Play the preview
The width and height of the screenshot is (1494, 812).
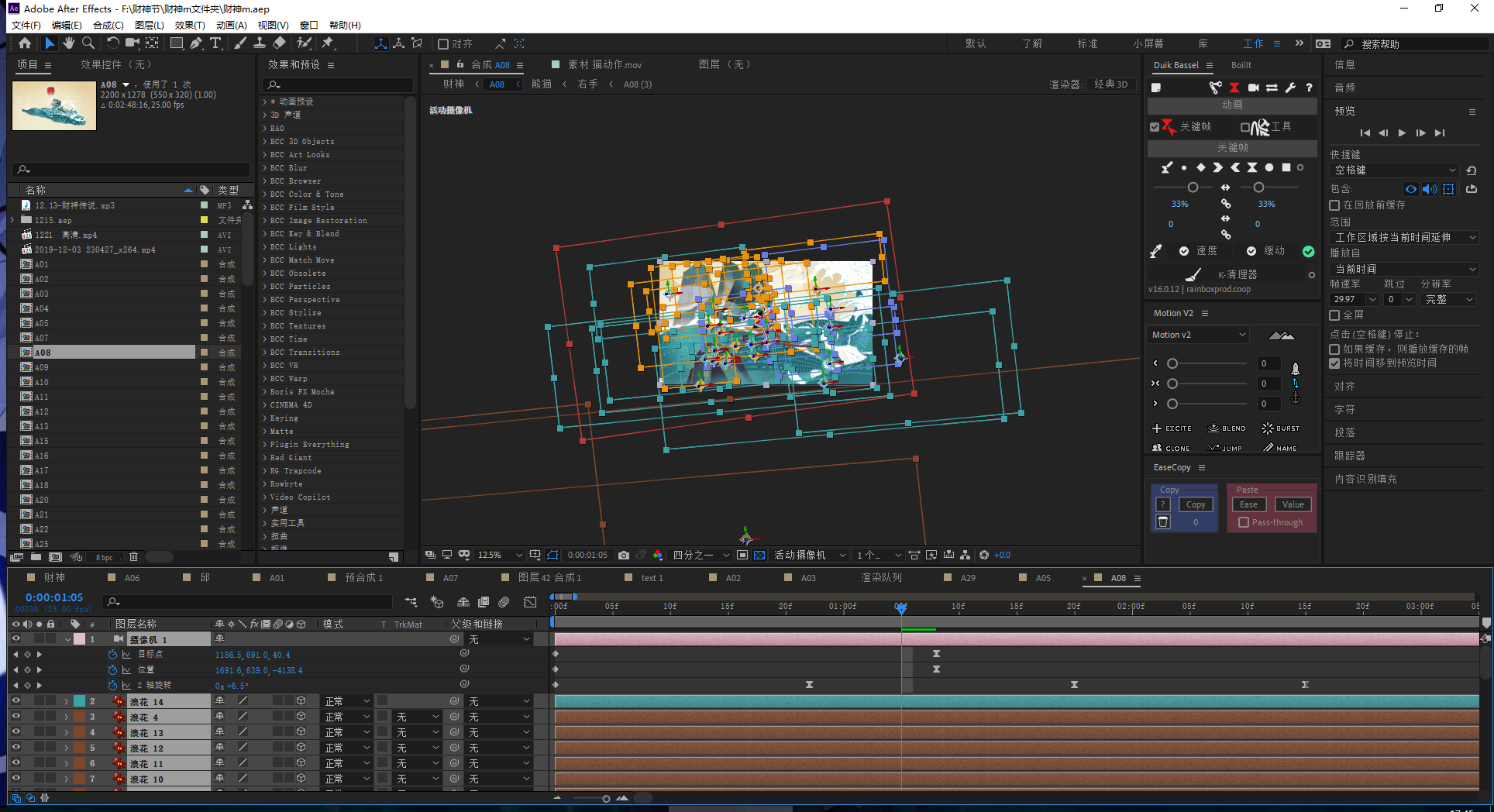pos(1402,132)
